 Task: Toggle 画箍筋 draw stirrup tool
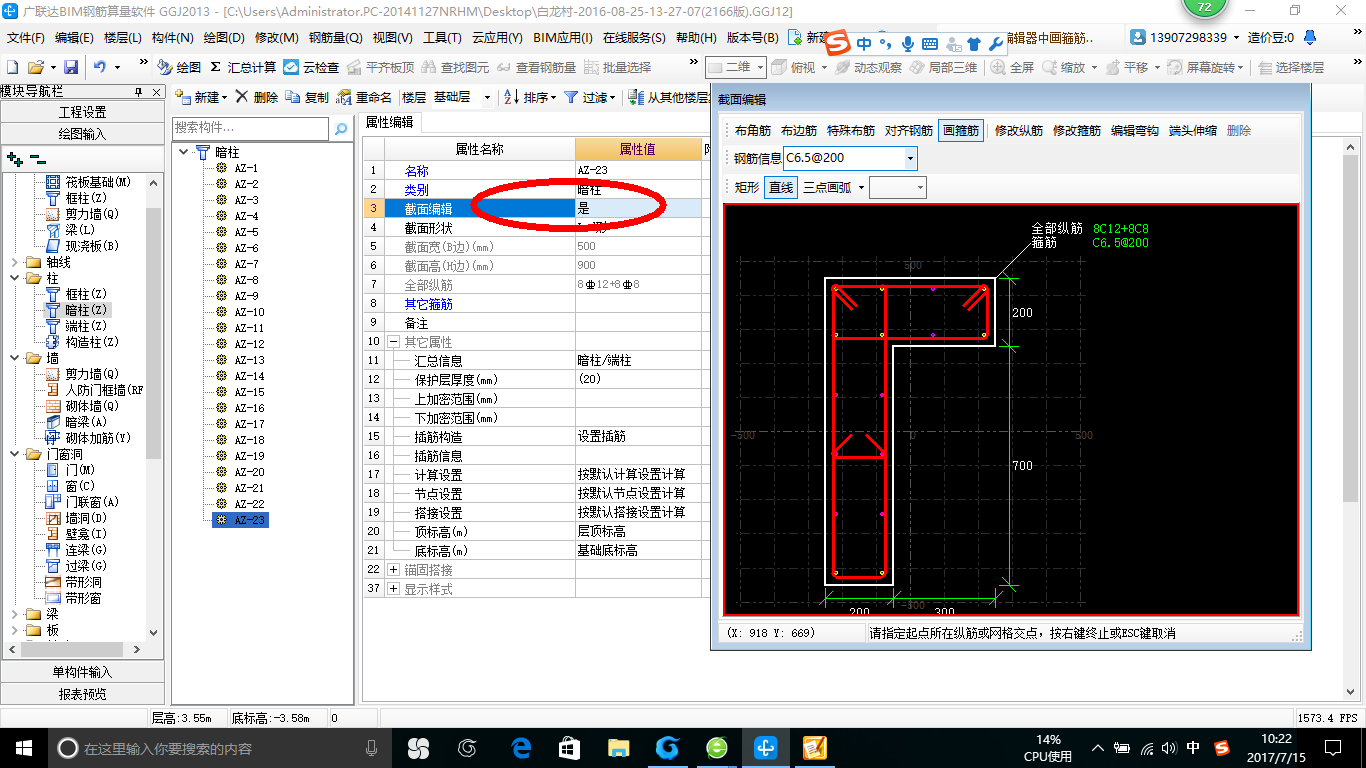coord(961,131)
